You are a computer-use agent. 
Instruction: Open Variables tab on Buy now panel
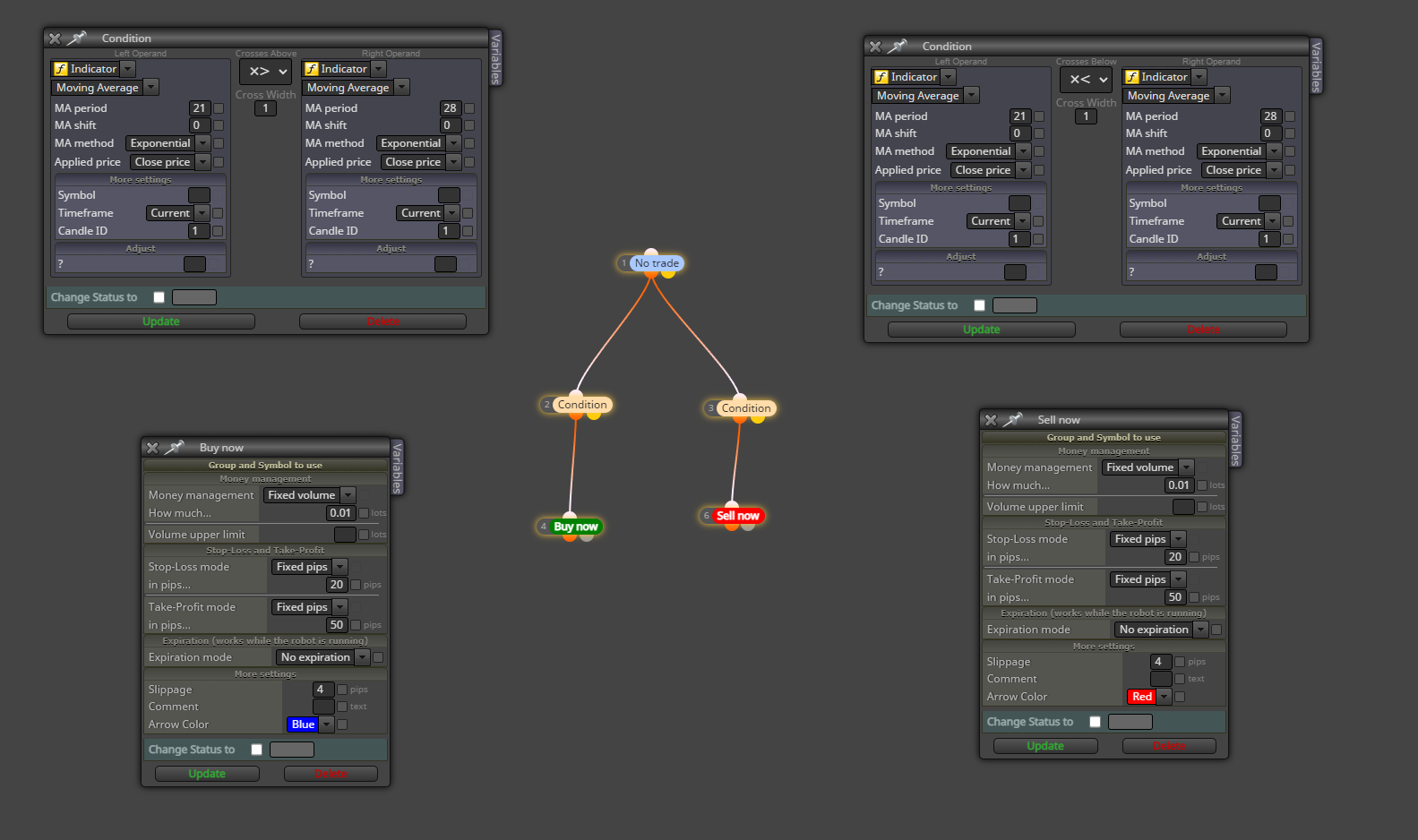(x=398, y=467)
